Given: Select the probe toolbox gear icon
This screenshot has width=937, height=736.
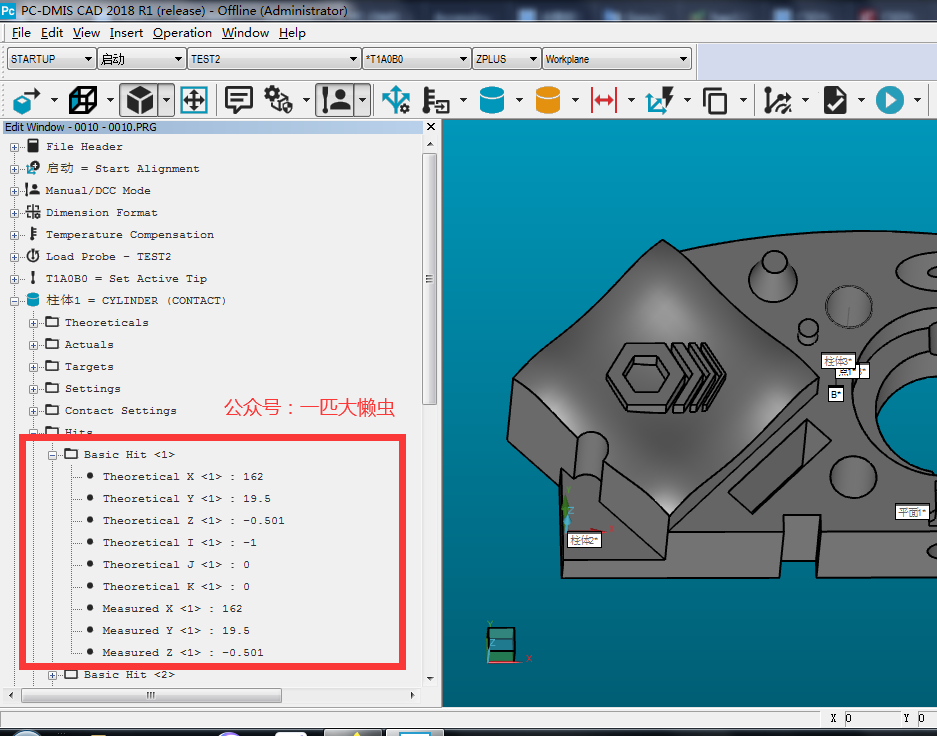Looking at the screenshot, I should [278, 100].
